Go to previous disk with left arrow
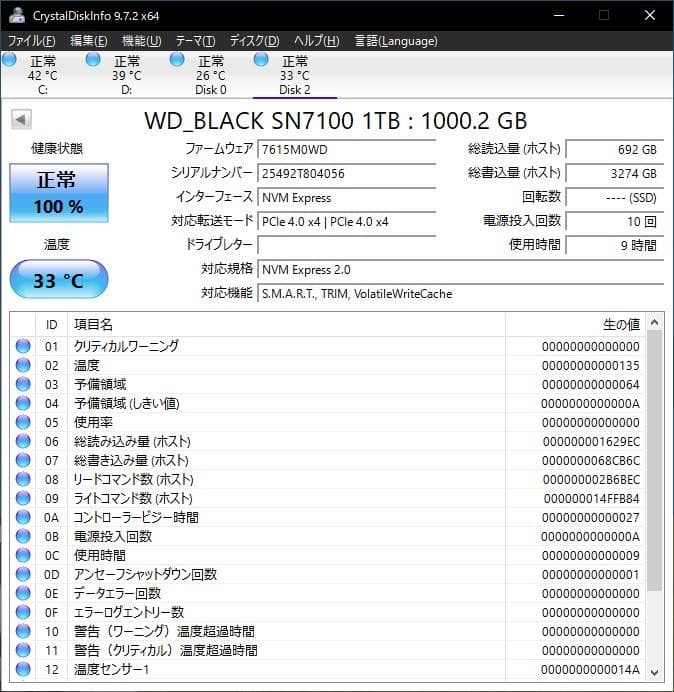 coord(21,119)
